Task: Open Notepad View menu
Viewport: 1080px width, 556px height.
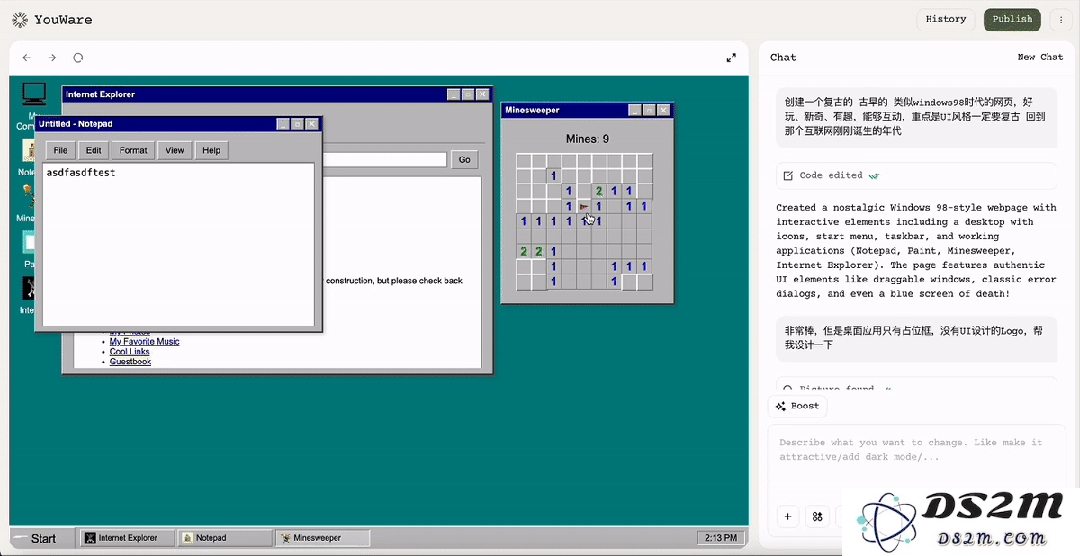Action: [x=175, y=150]
